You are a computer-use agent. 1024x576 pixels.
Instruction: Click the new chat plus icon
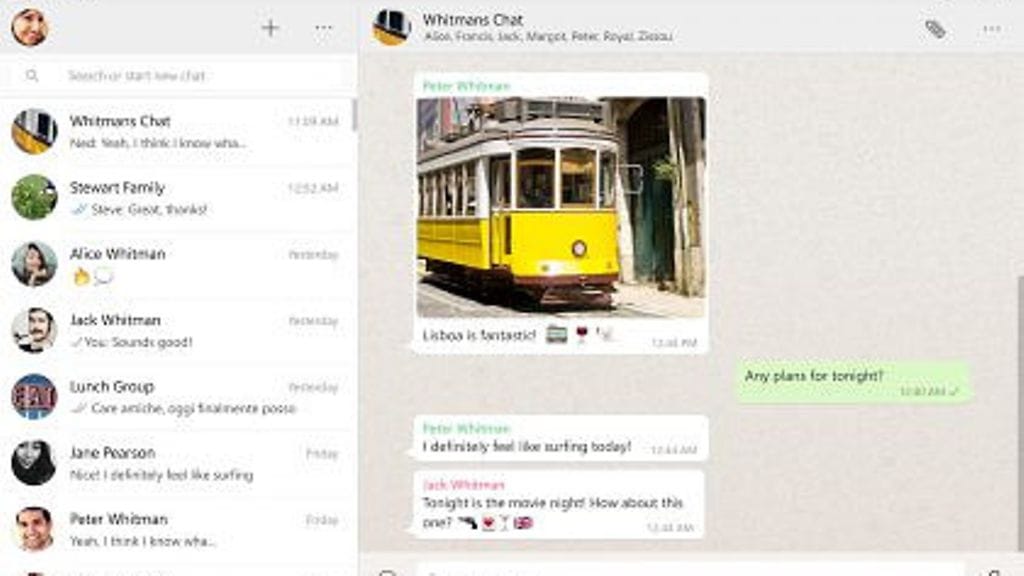coord(270,28)
